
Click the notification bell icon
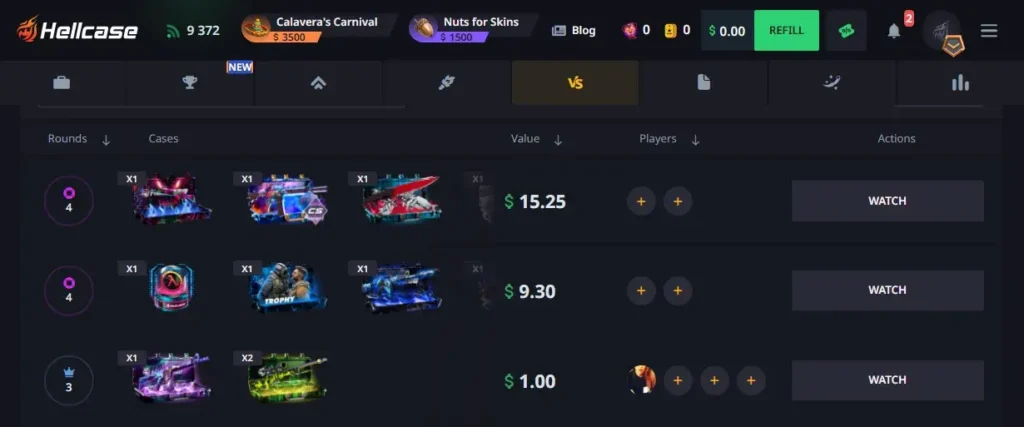tap(894, 31)
